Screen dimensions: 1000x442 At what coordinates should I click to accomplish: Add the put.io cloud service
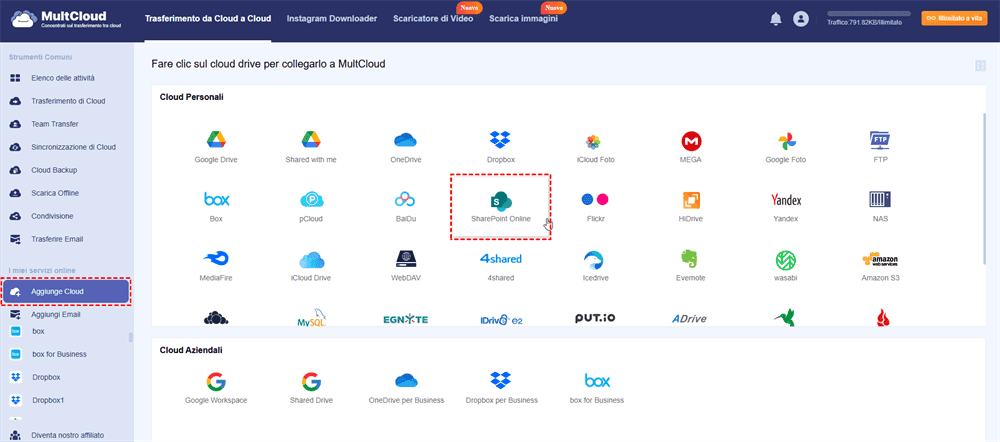tap(594, 318)
